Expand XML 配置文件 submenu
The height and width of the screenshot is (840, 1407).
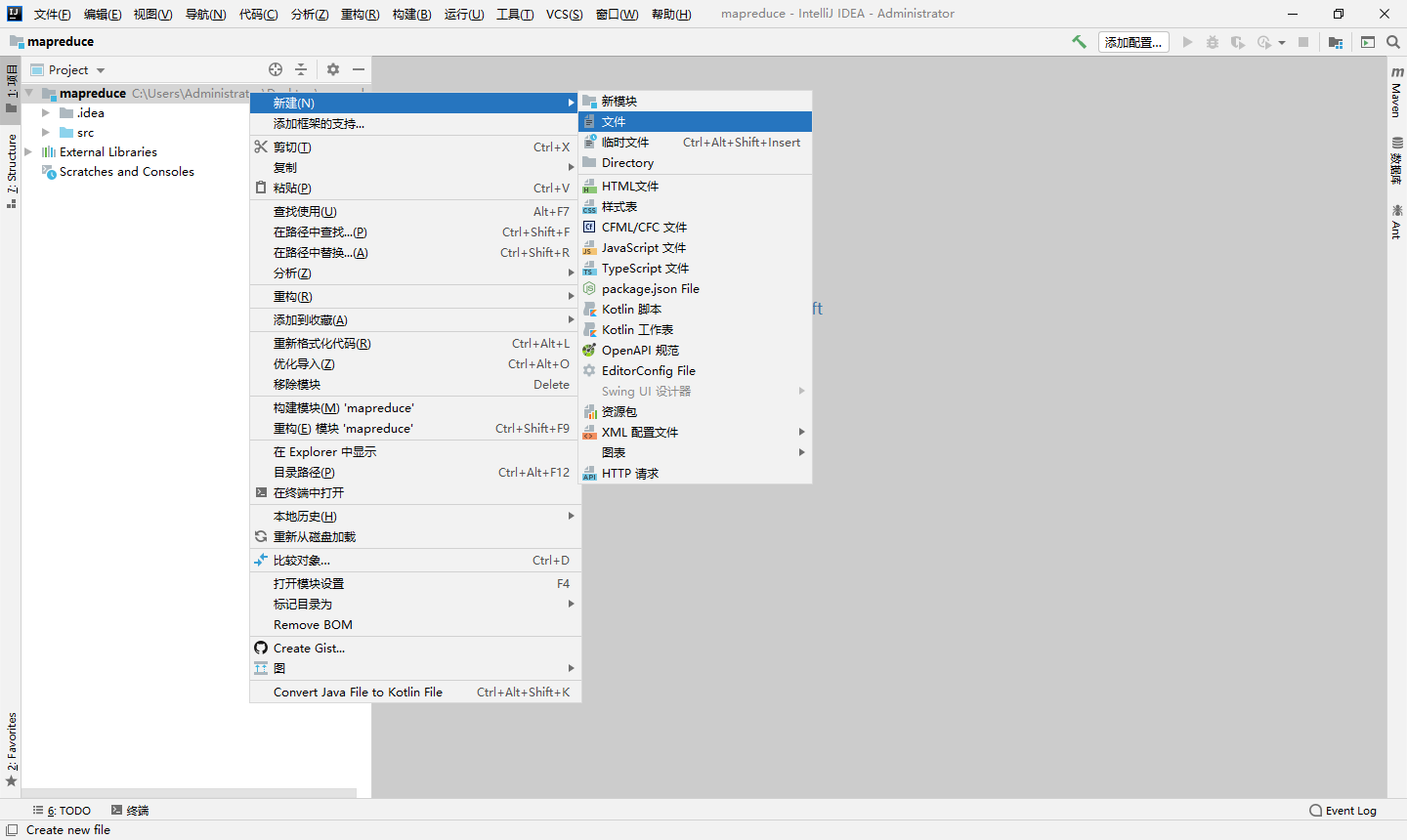[696, 432]
